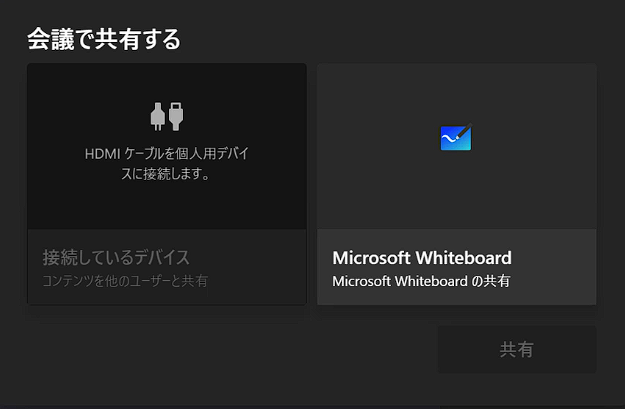
Task: Click the HDMI ケーブル connection instruction text
Action: (x=167, y=163)
